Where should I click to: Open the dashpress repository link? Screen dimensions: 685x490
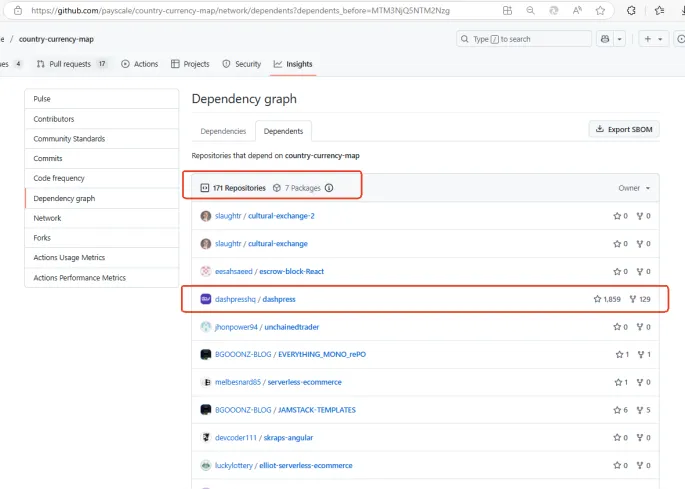click(279, 299)
